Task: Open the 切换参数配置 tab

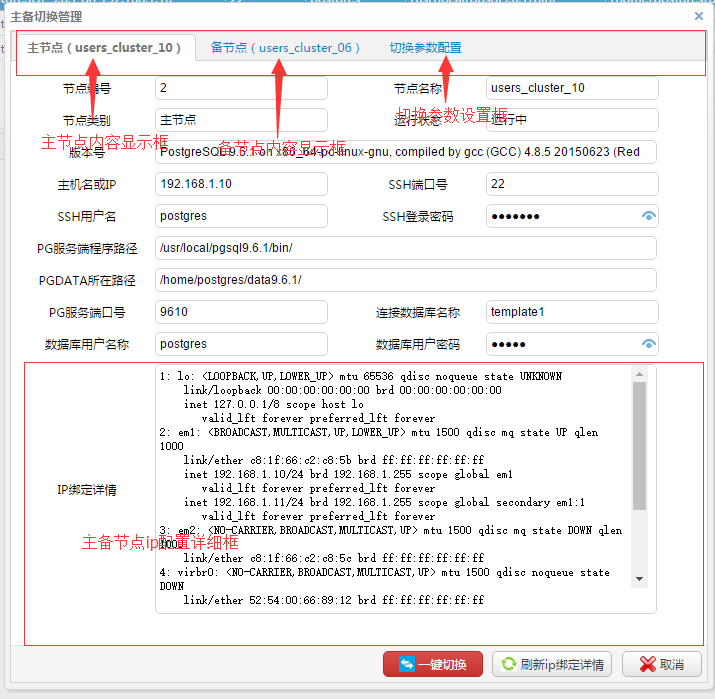Action: [x=426, y=48]
